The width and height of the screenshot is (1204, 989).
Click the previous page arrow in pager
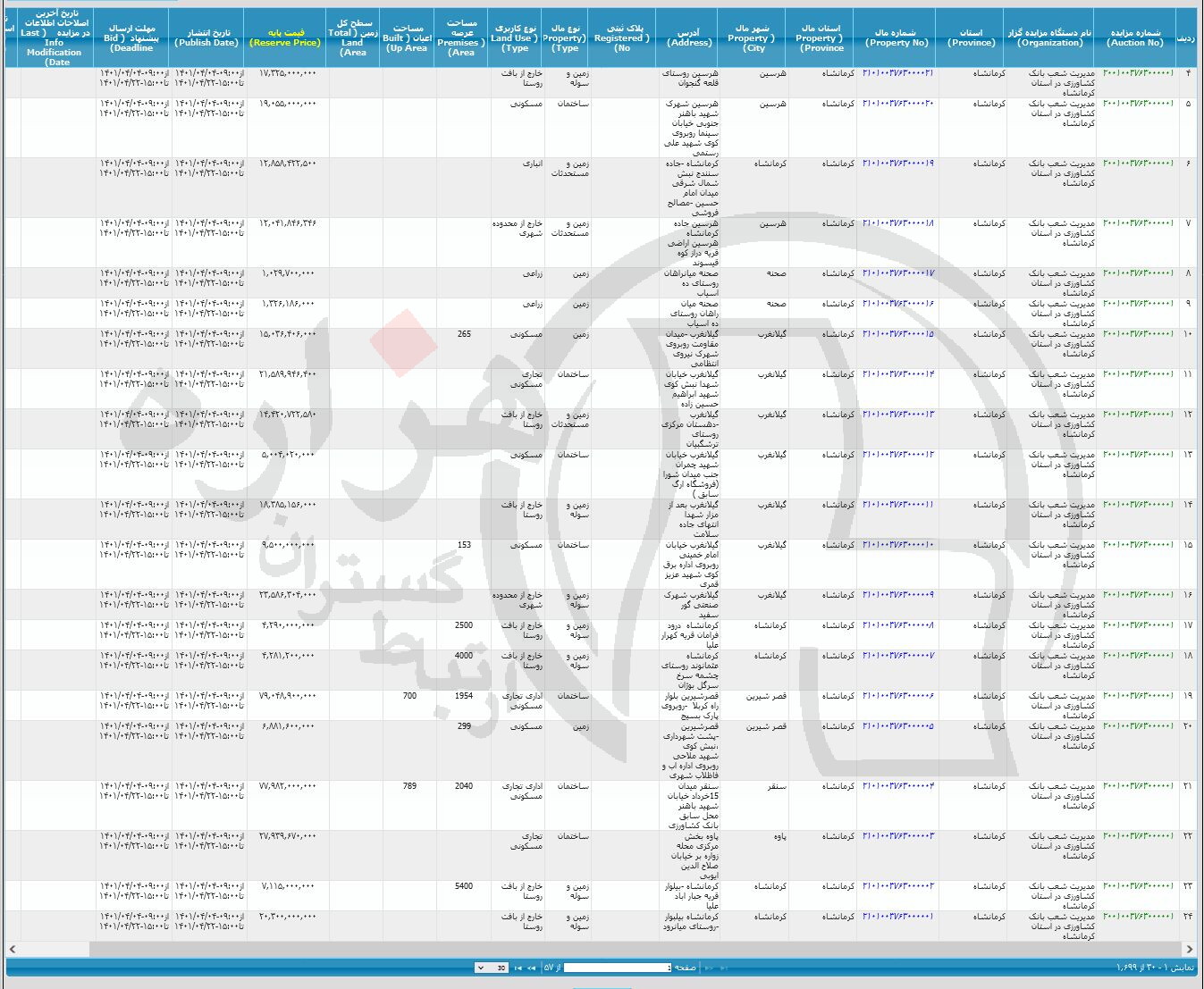[x=710, y=968]
